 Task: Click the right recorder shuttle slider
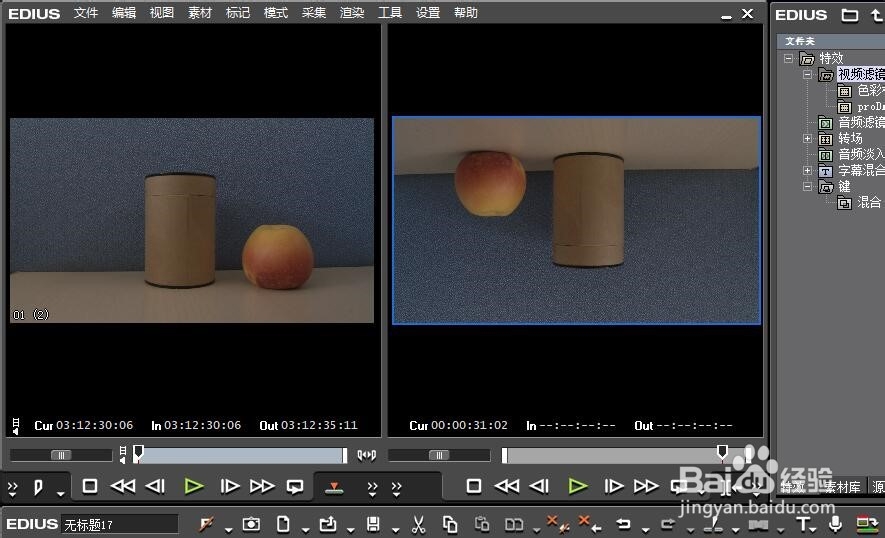(x=439, y=455)
